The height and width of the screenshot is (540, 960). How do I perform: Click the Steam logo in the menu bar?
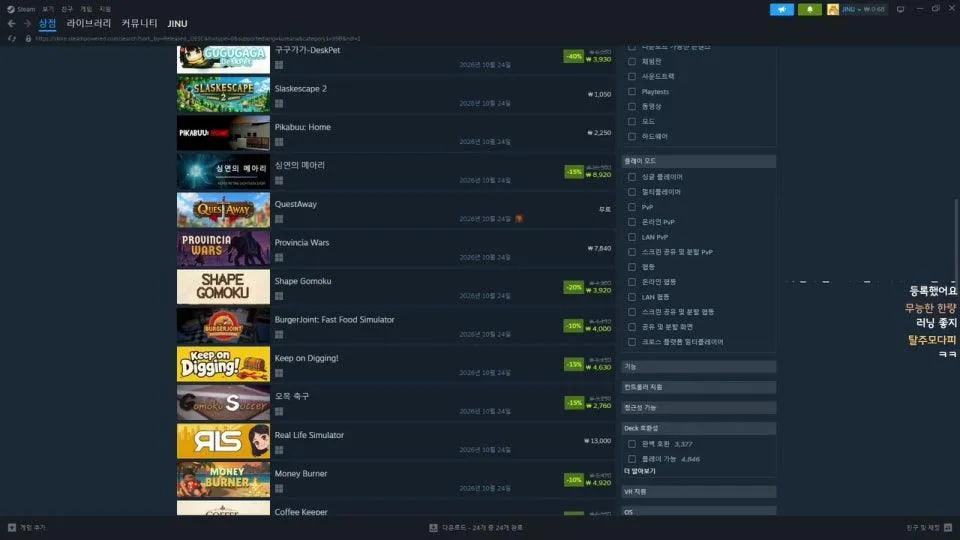[x=10, y=9]
